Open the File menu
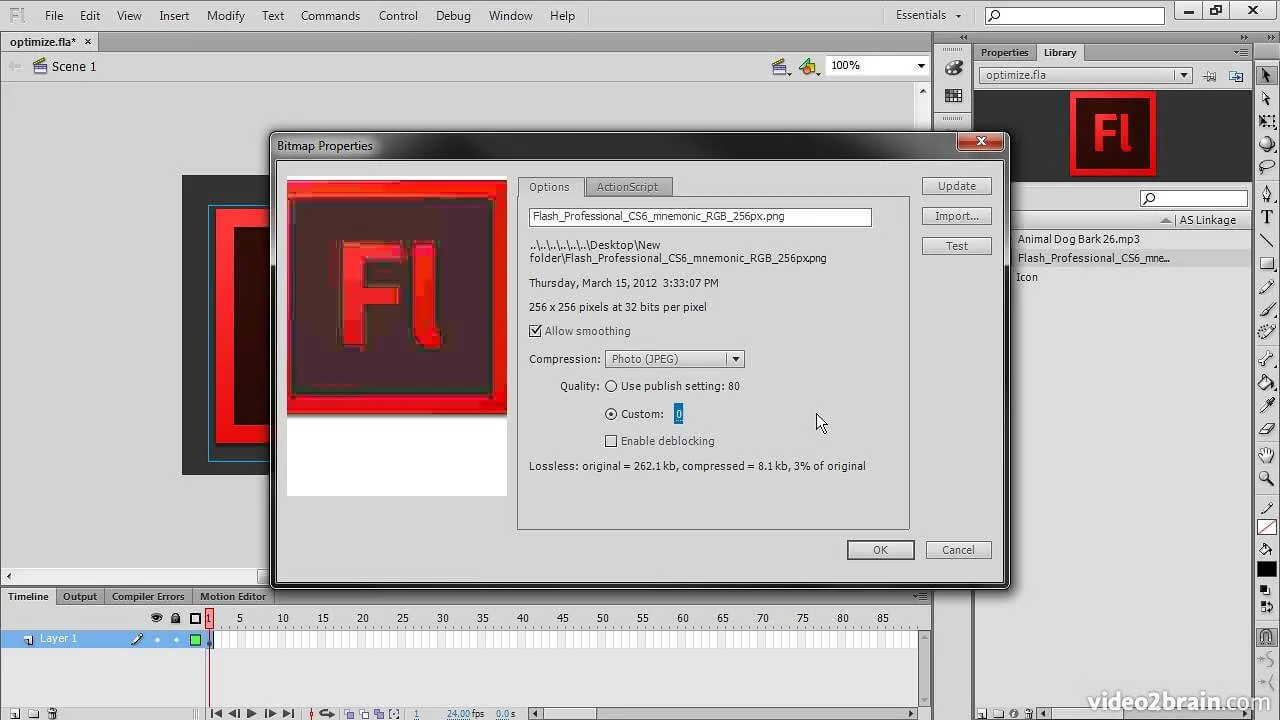This screenshot has height=720, width=1280. click(54, 16)
